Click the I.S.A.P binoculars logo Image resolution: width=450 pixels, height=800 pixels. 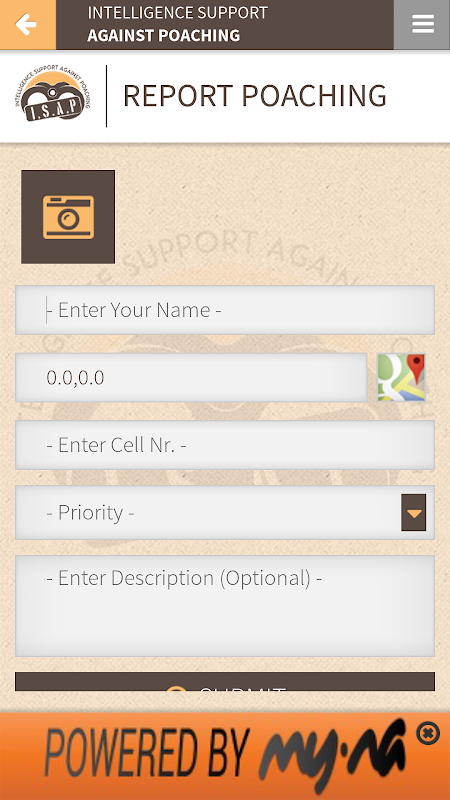point(53,94)
